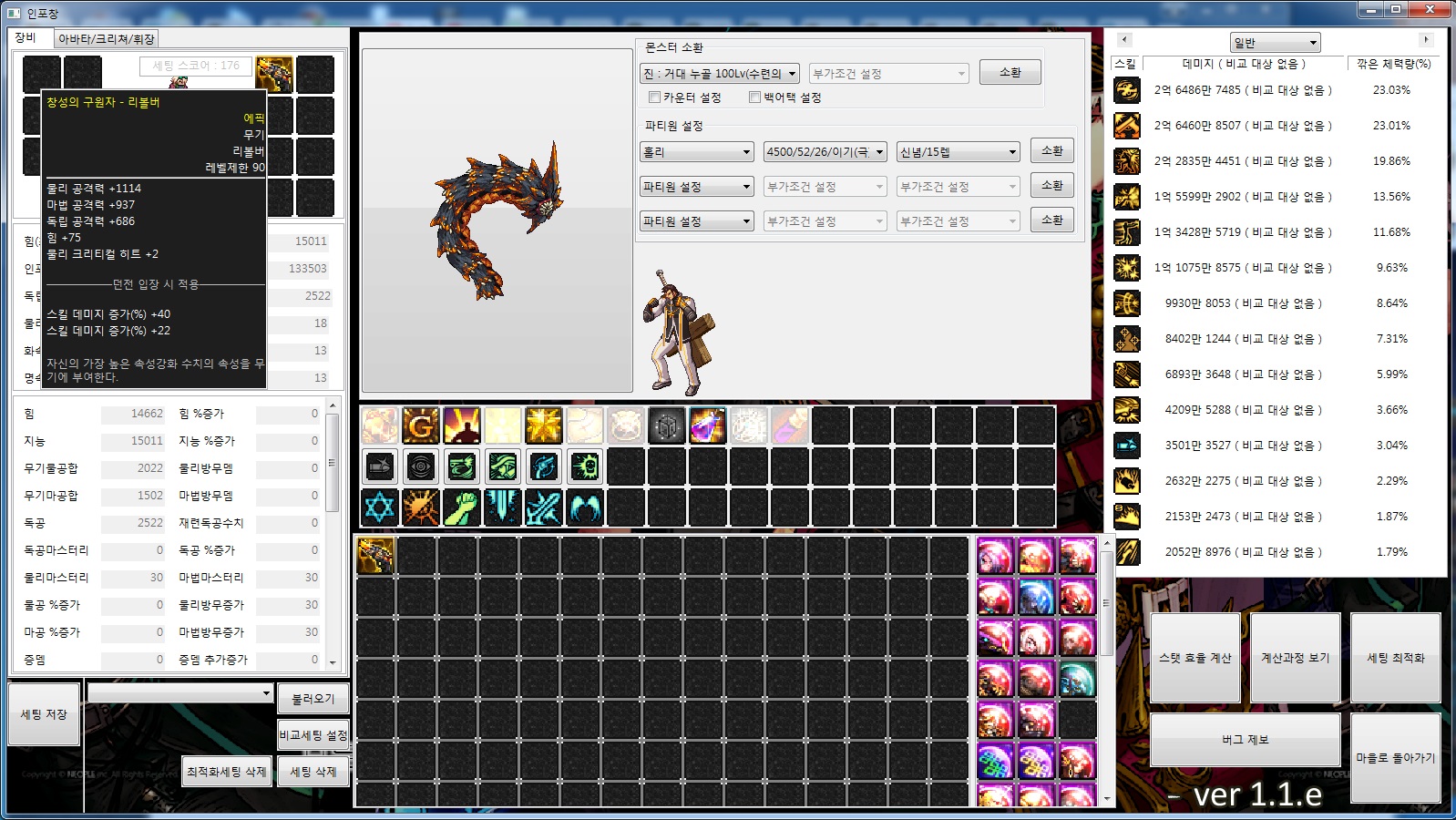Select the eye passive skill icon
Image resolution: width=1456 pixels, height=820 pixels.
[x=421, y=466]
